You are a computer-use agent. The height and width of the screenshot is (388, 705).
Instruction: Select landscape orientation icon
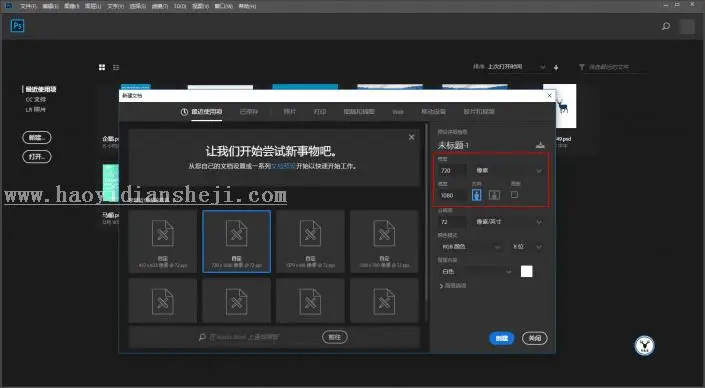coord(494,195)
